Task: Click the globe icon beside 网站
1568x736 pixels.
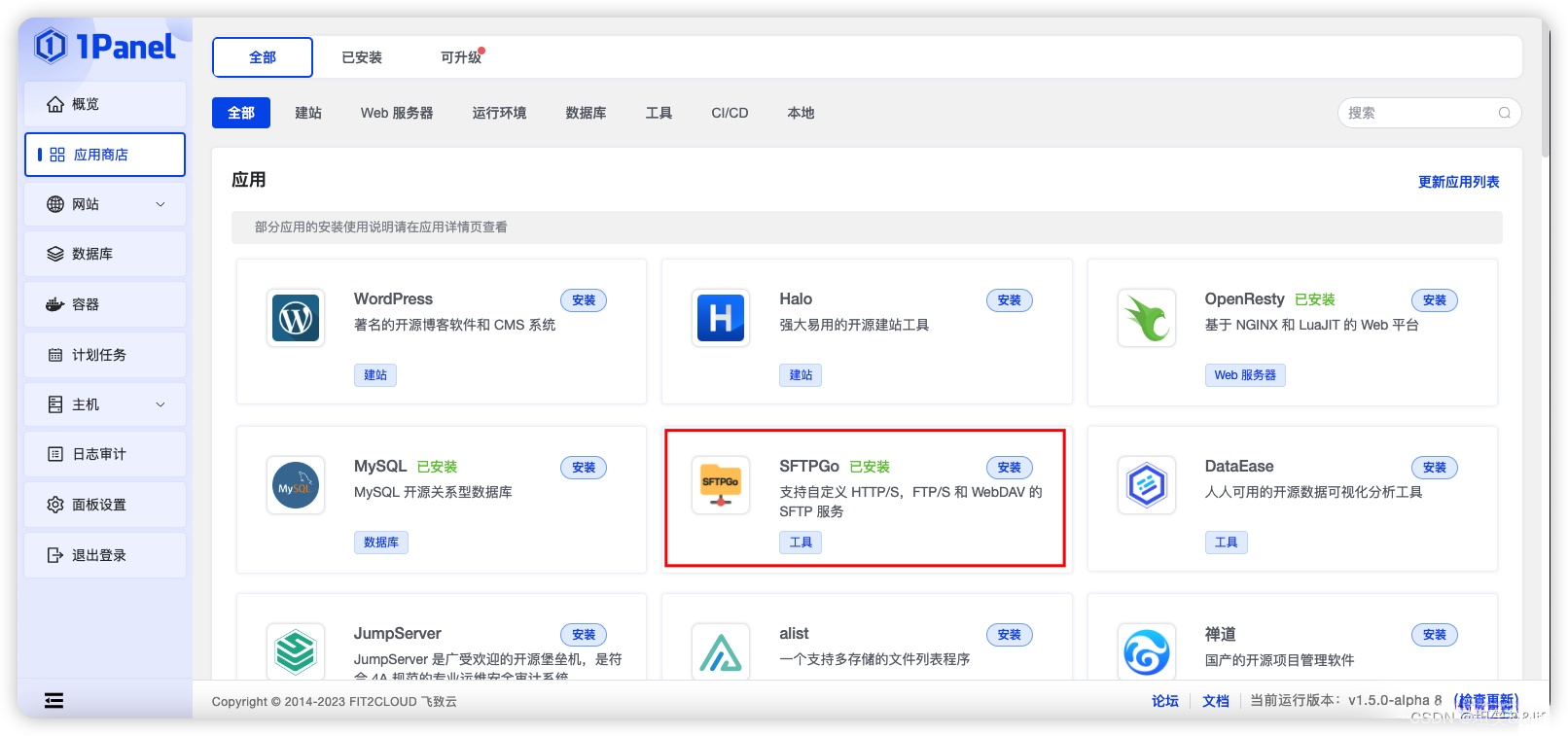Action: [55, 204]
